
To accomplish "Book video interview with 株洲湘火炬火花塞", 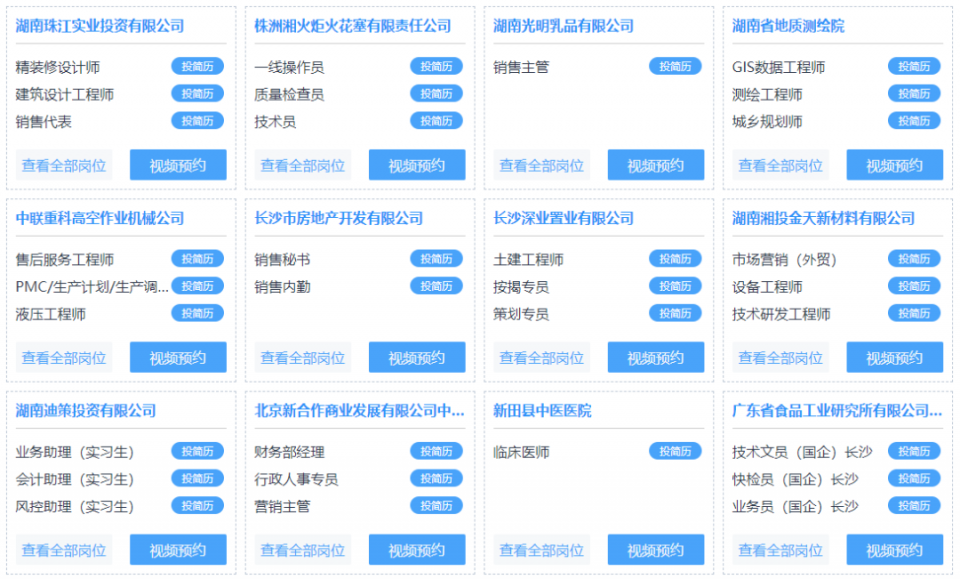I will pyautogui.click(x=417, y=165).
